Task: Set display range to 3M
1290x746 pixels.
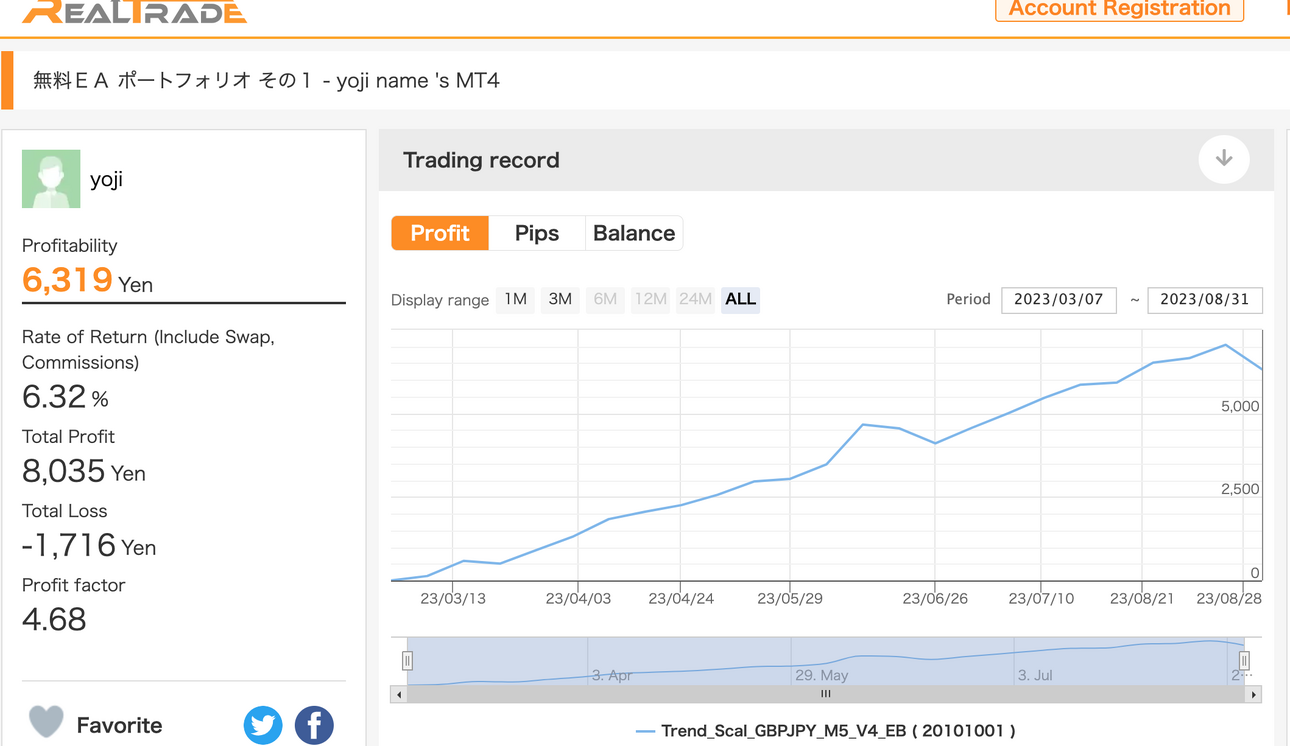Action: pyautogui.click(x=560, y=299)
